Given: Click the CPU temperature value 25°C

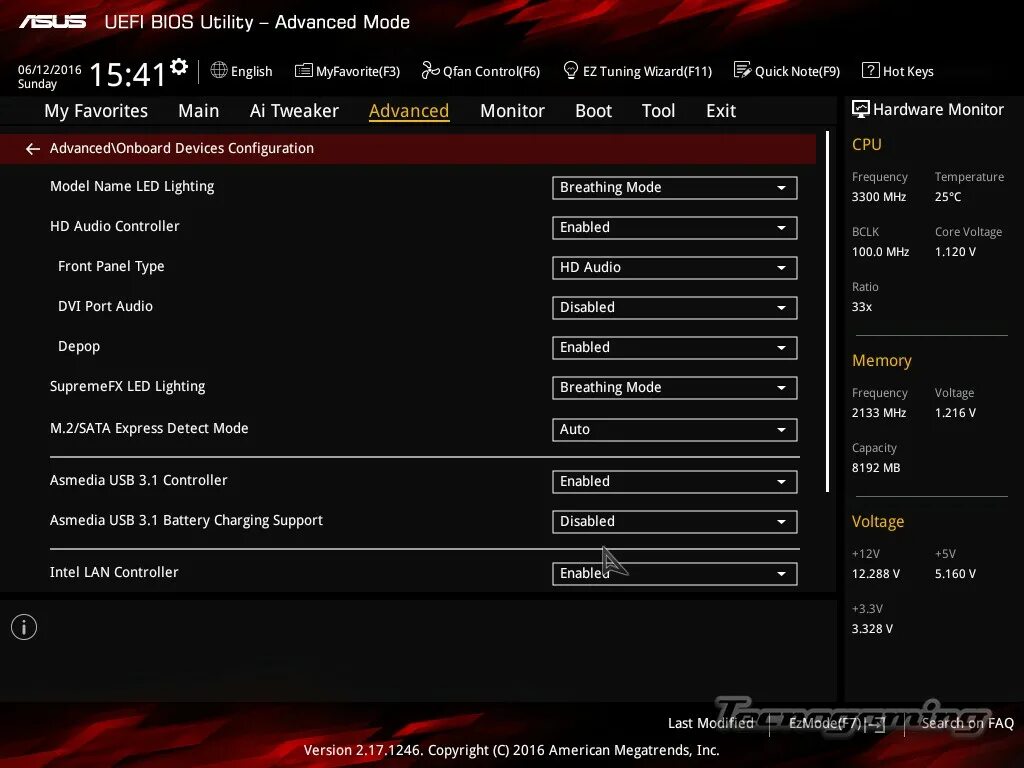Looking at the screenshot, I should (x=948, y=197).
